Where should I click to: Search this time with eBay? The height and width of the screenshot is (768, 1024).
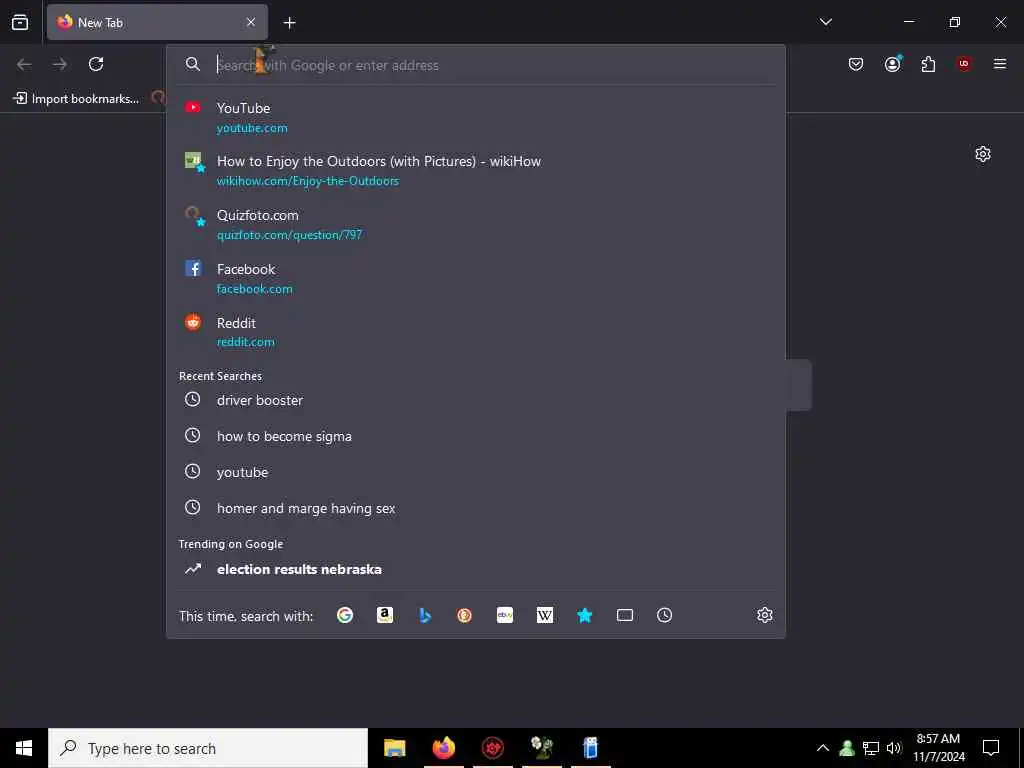click(x=505, y=615)
